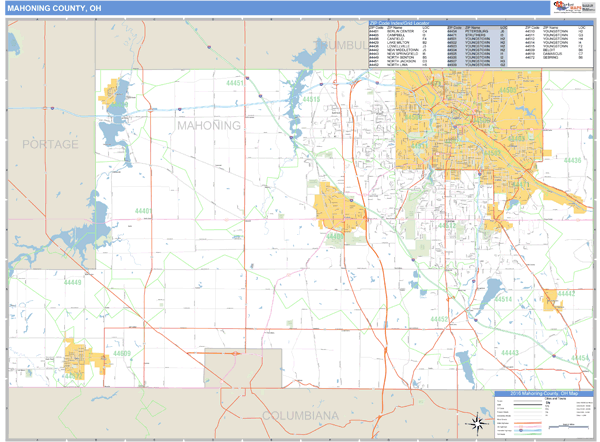
Task: Click the ZIP code 44443 label
Action: [510, 353]
